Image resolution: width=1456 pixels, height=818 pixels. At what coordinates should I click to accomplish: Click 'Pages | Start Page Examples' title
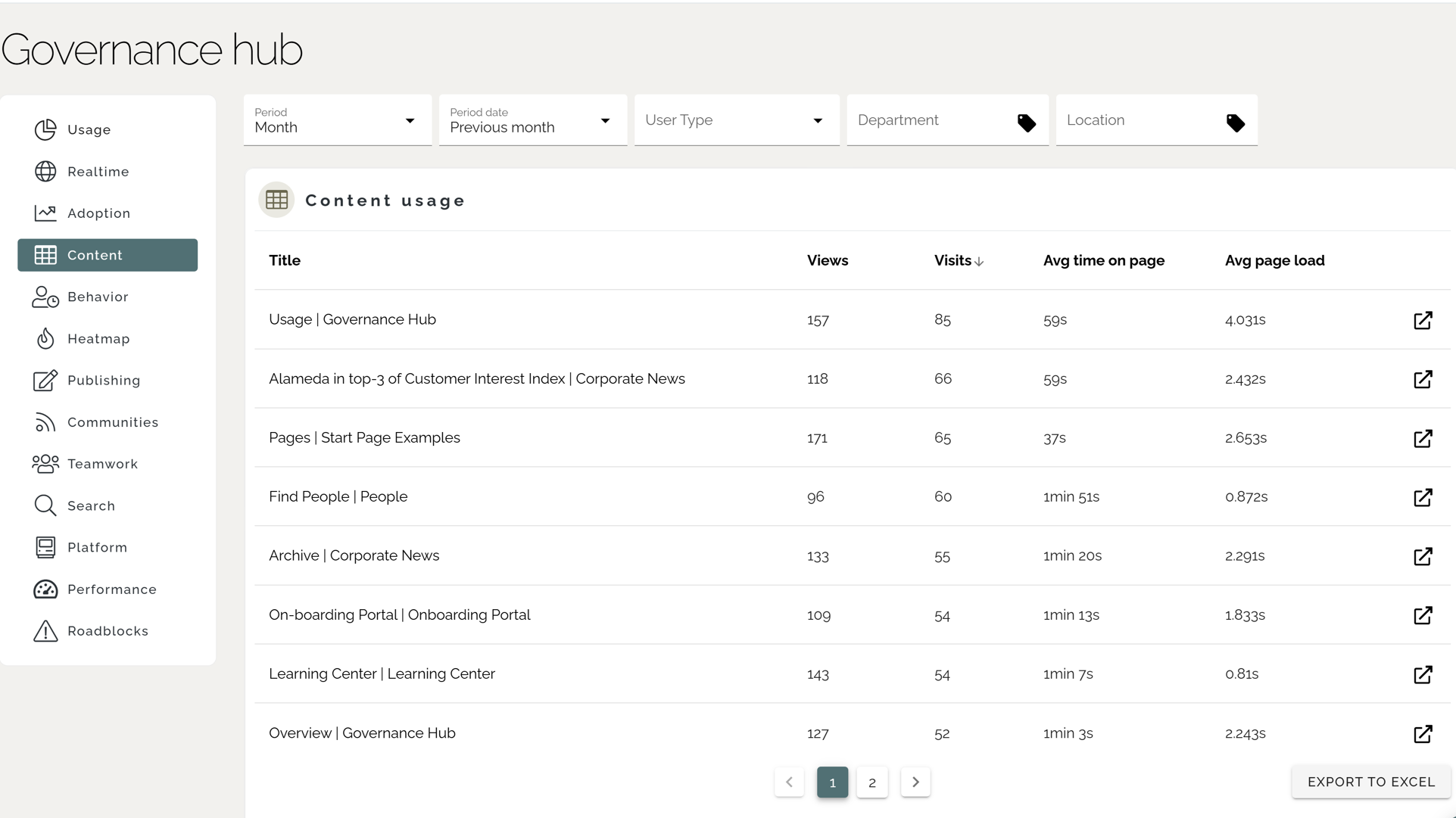[x=364, y=437]
